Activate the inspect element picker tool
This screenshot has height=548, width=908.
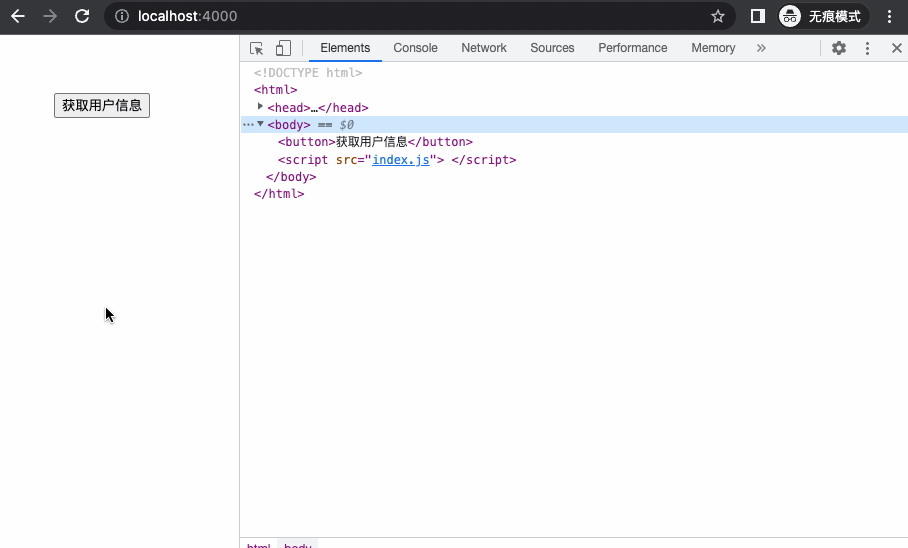click(257, 48)
